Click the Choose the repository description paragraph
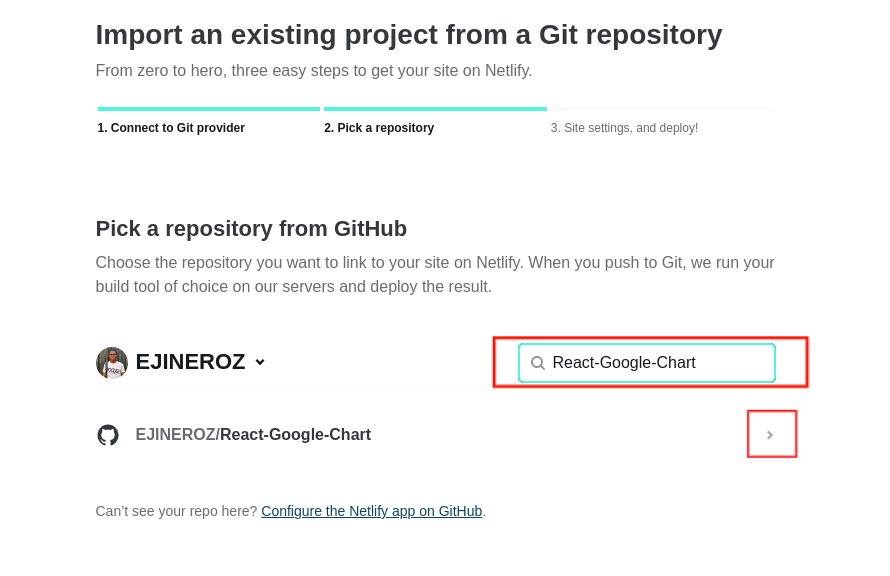Viewport: 890px width, 576px height. (x=435, y=275)
